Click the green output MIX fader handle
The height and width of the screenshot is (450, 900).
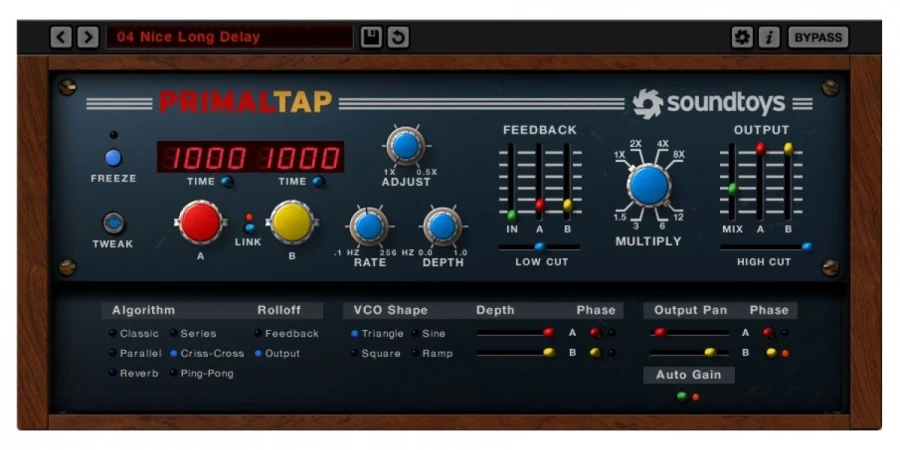(732, 188)
